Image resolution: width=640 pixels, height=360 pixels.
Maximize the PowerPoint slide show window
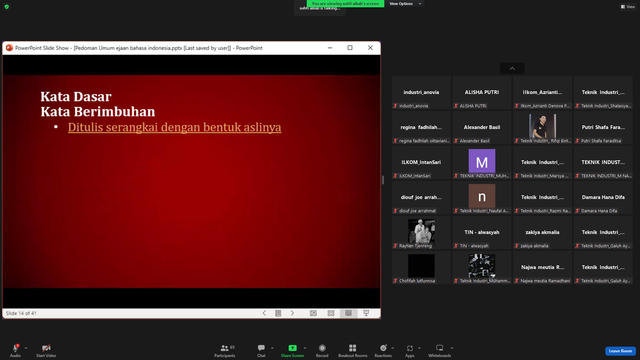350,48
